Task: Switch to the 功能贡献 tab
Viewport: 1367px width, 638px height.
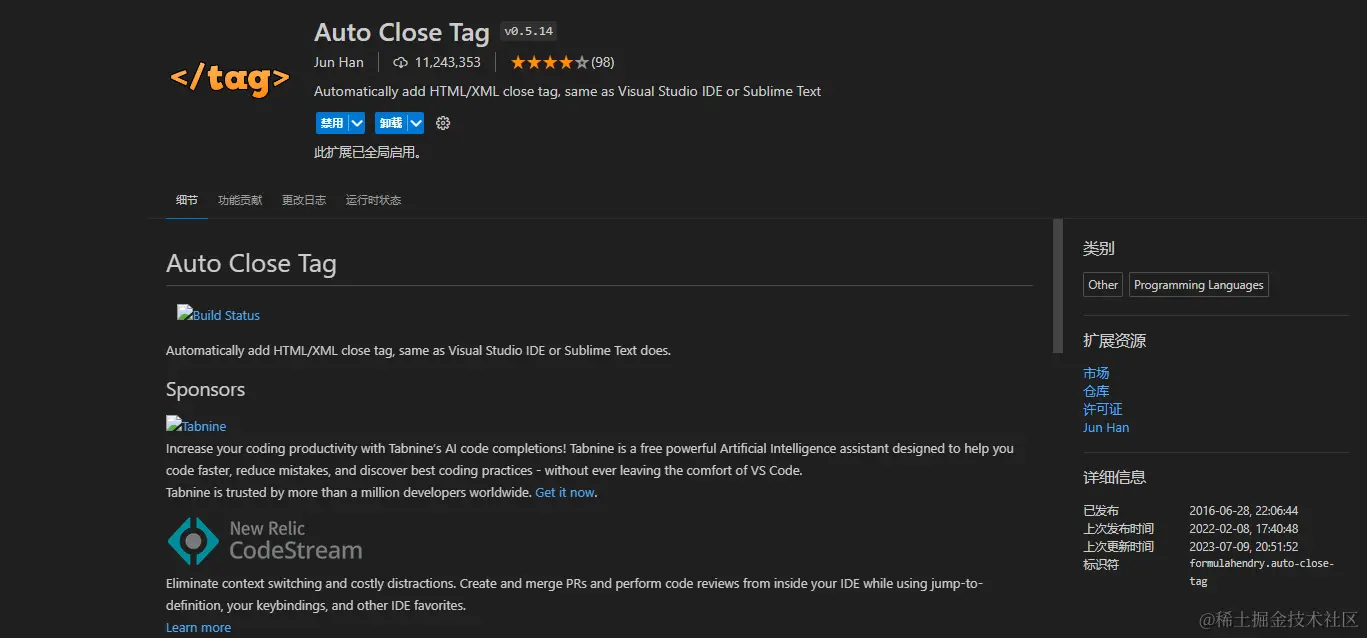Action: pos(240,200)
